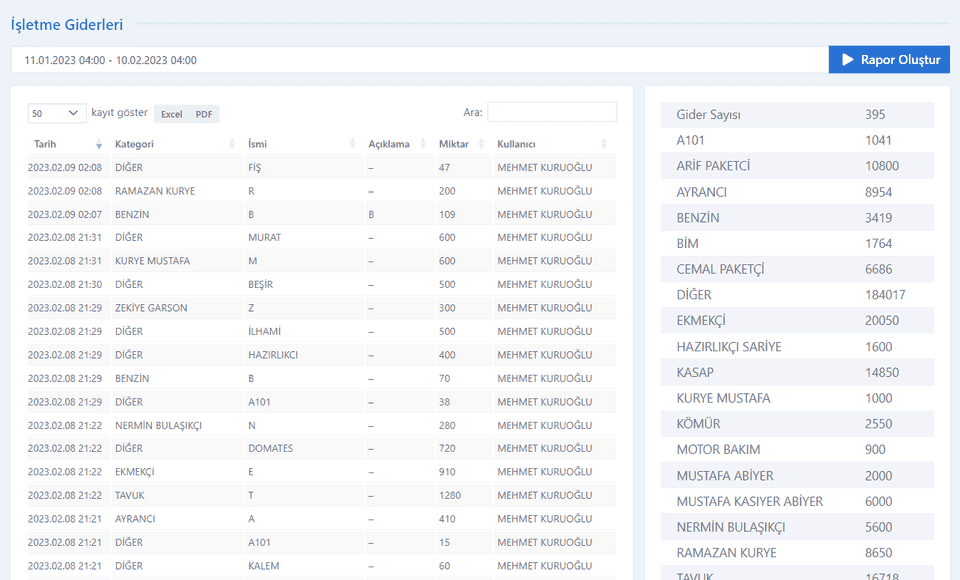Click the amount 109 cell

(462, 214)
